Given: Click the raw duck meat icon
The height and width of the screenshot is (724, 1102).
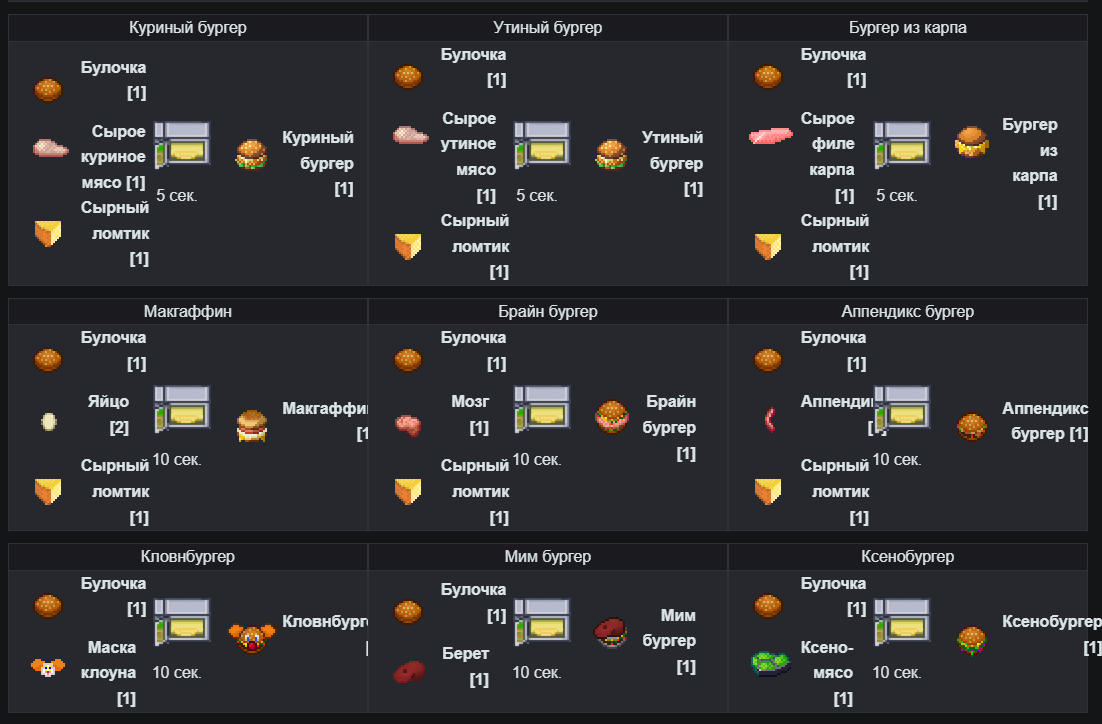Looking at the screenshot, I should tap(410, 135).
